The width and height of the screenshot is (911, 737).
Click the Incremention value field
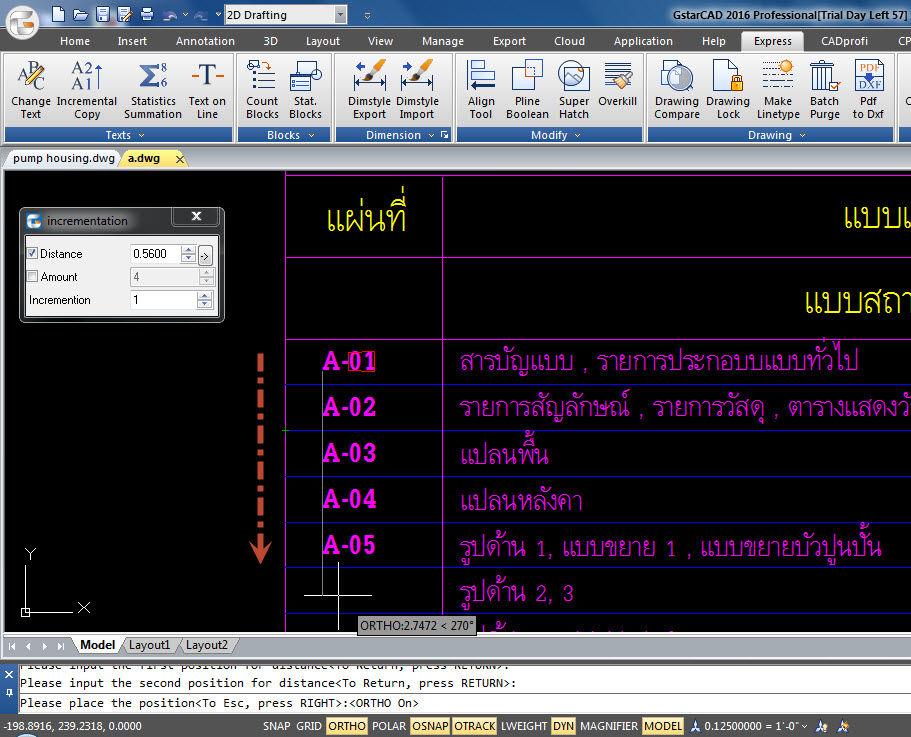coord(164,300)
